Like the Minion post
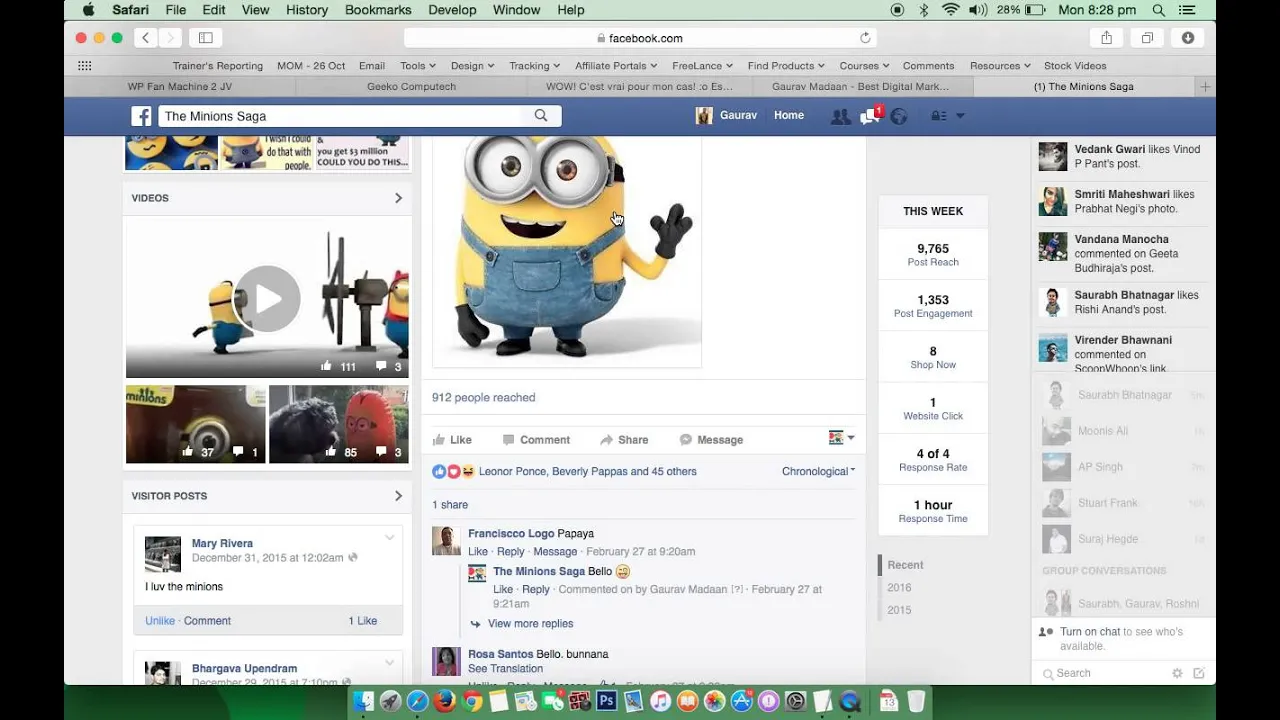The width and height of the screenshot is (1280, 720). 452,440
